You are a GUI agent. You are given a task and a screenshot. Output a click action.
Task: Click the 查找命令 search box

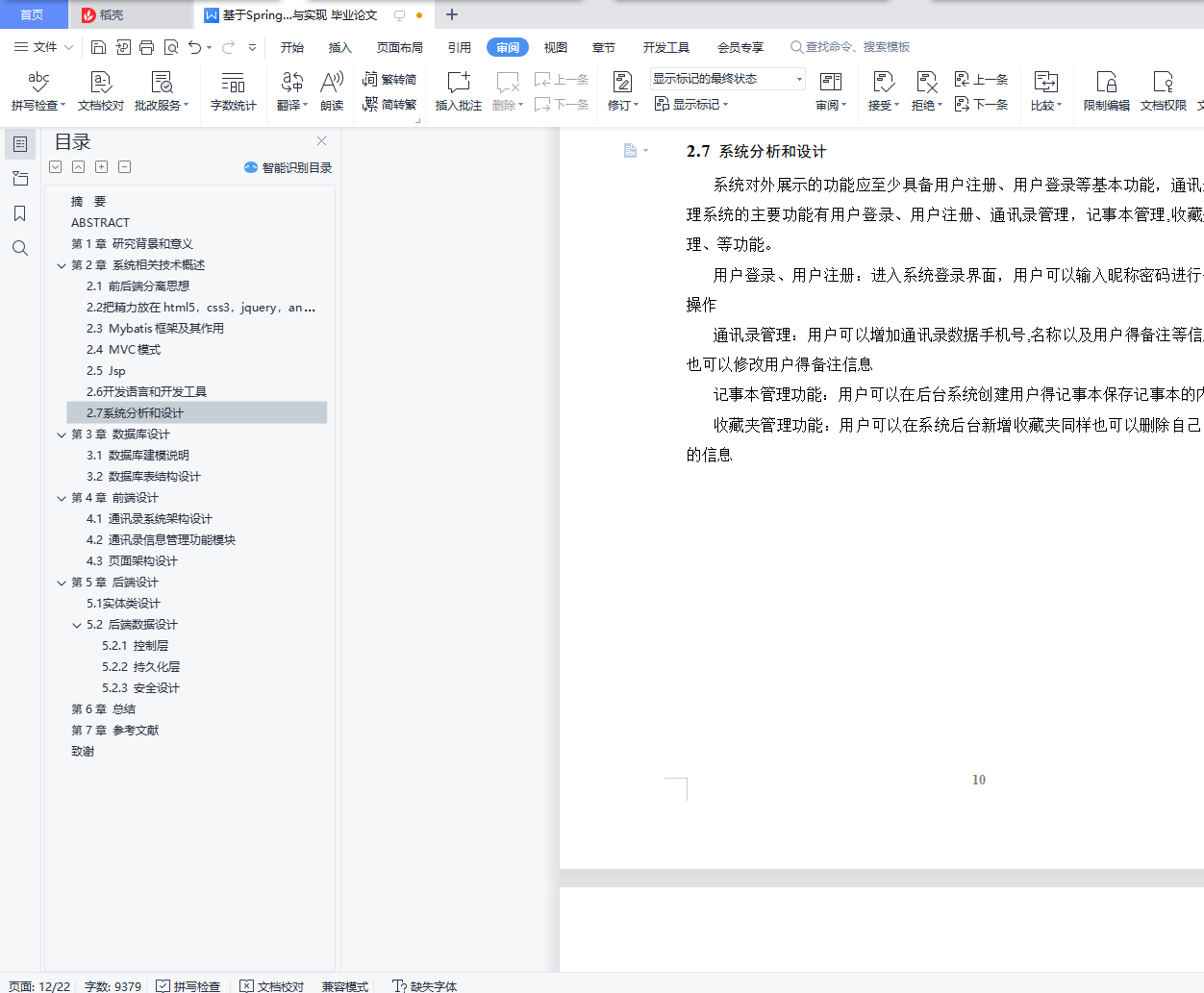850,47
